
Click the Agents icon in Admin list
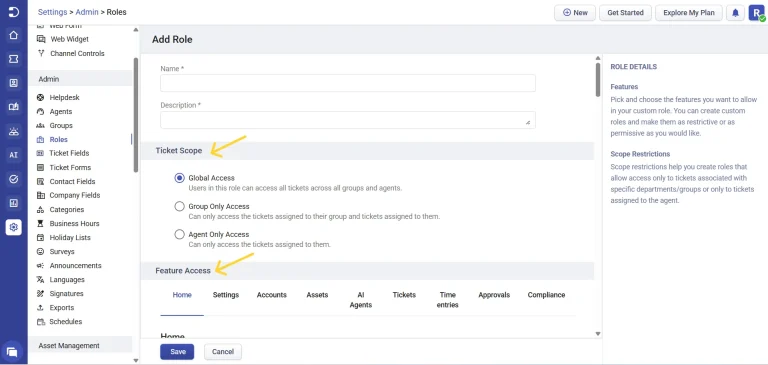click(x=40, y=112)
